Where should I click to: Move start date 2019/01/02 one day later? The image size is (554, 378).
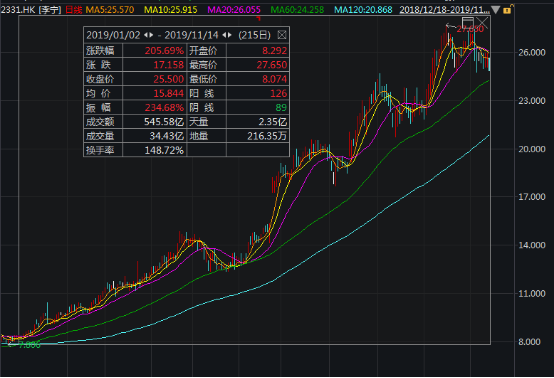coord(151,35)
